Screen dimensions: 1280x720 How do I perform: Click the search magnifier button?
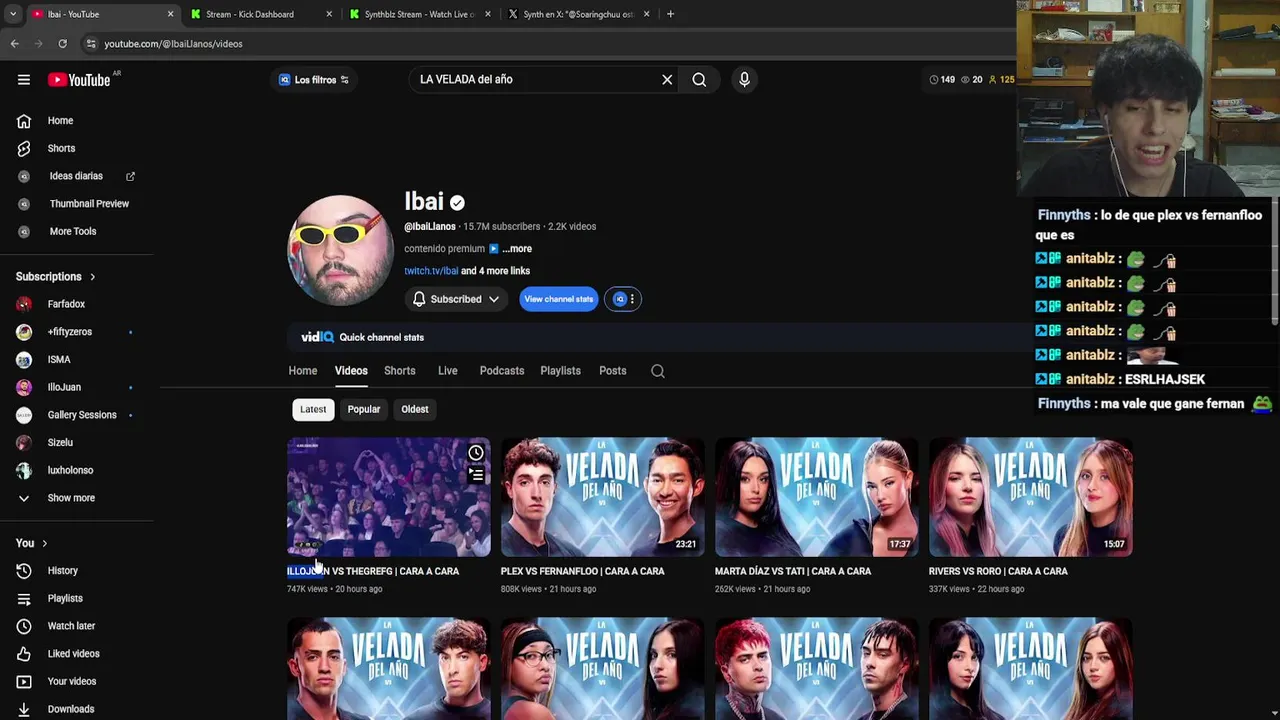699,80
